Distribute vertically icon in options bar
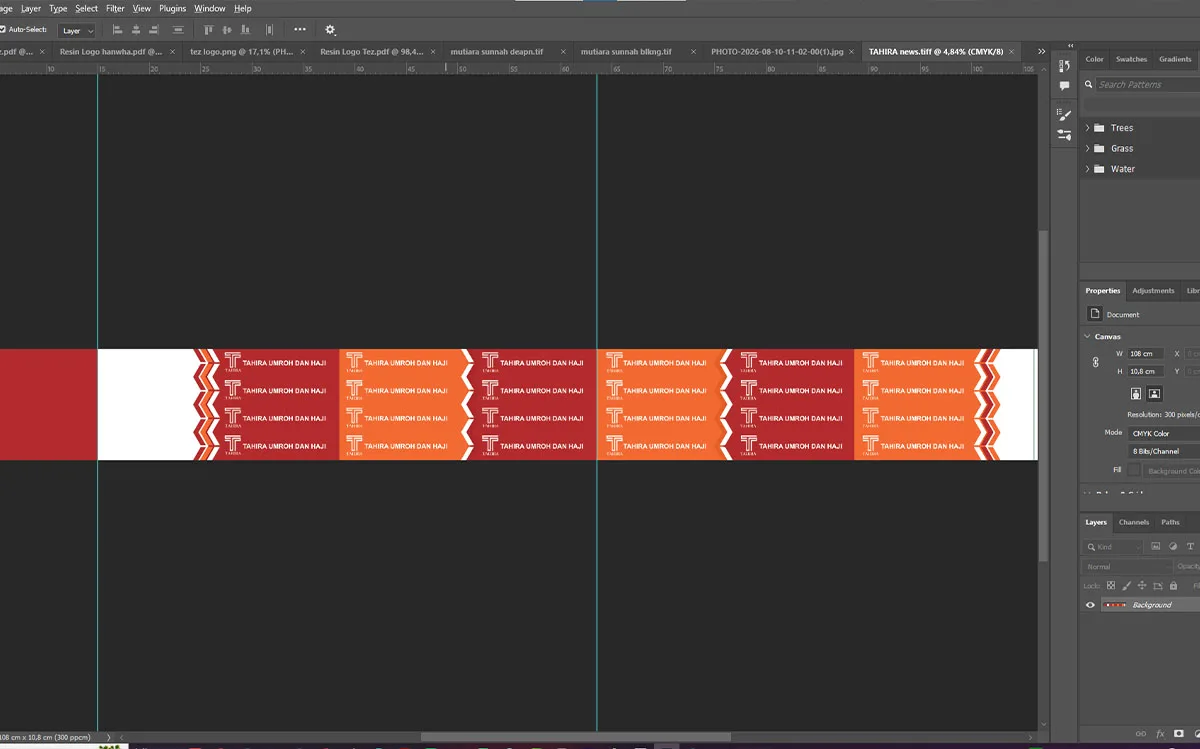Viewport: 1200px width, 749px height. pos(178,30)
